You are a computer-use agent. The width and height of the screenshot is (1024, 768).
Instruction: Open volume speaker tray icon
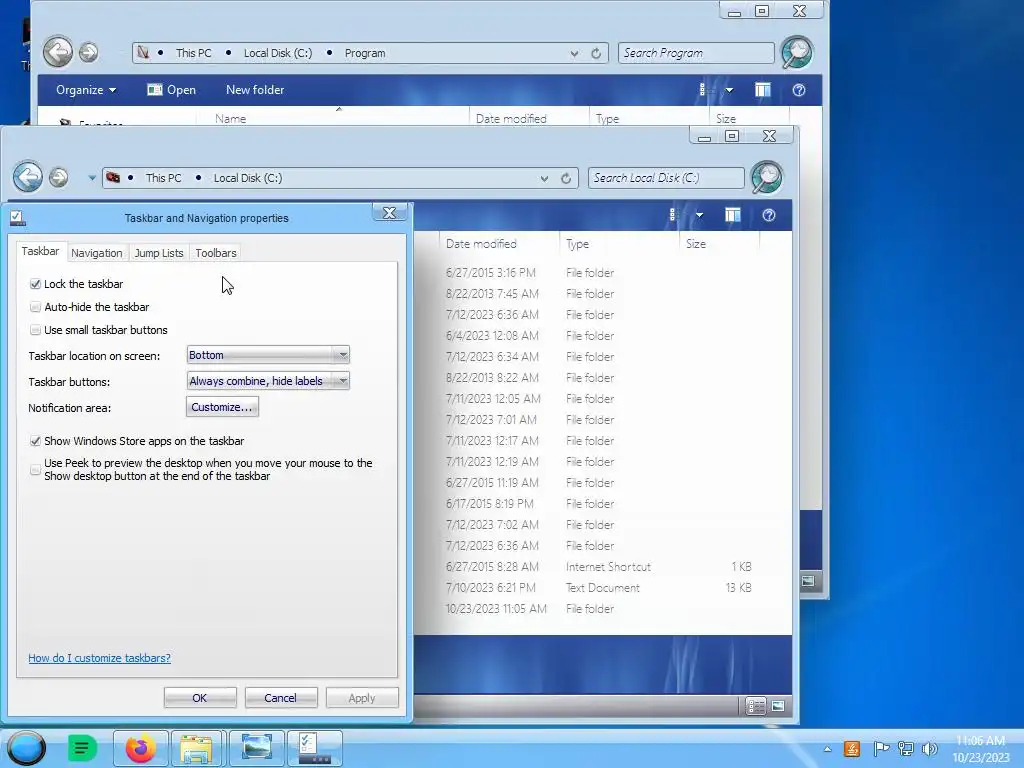(x=929, y=749)
